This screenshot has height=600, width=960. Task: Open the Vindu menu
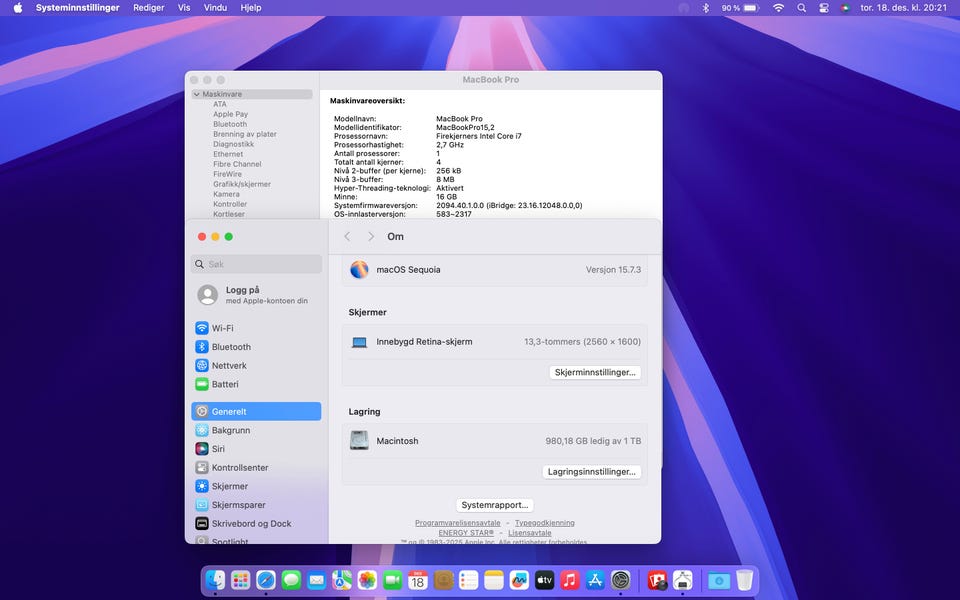215,7
